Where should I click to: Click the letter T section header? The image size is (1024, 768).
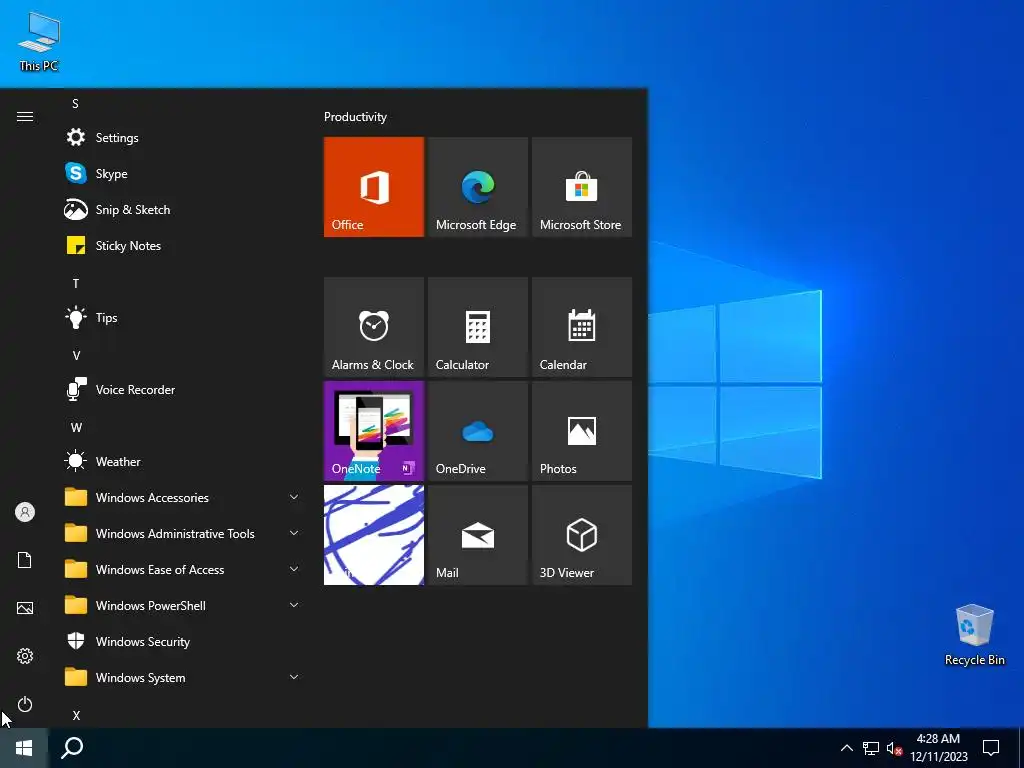click(76, 283)
